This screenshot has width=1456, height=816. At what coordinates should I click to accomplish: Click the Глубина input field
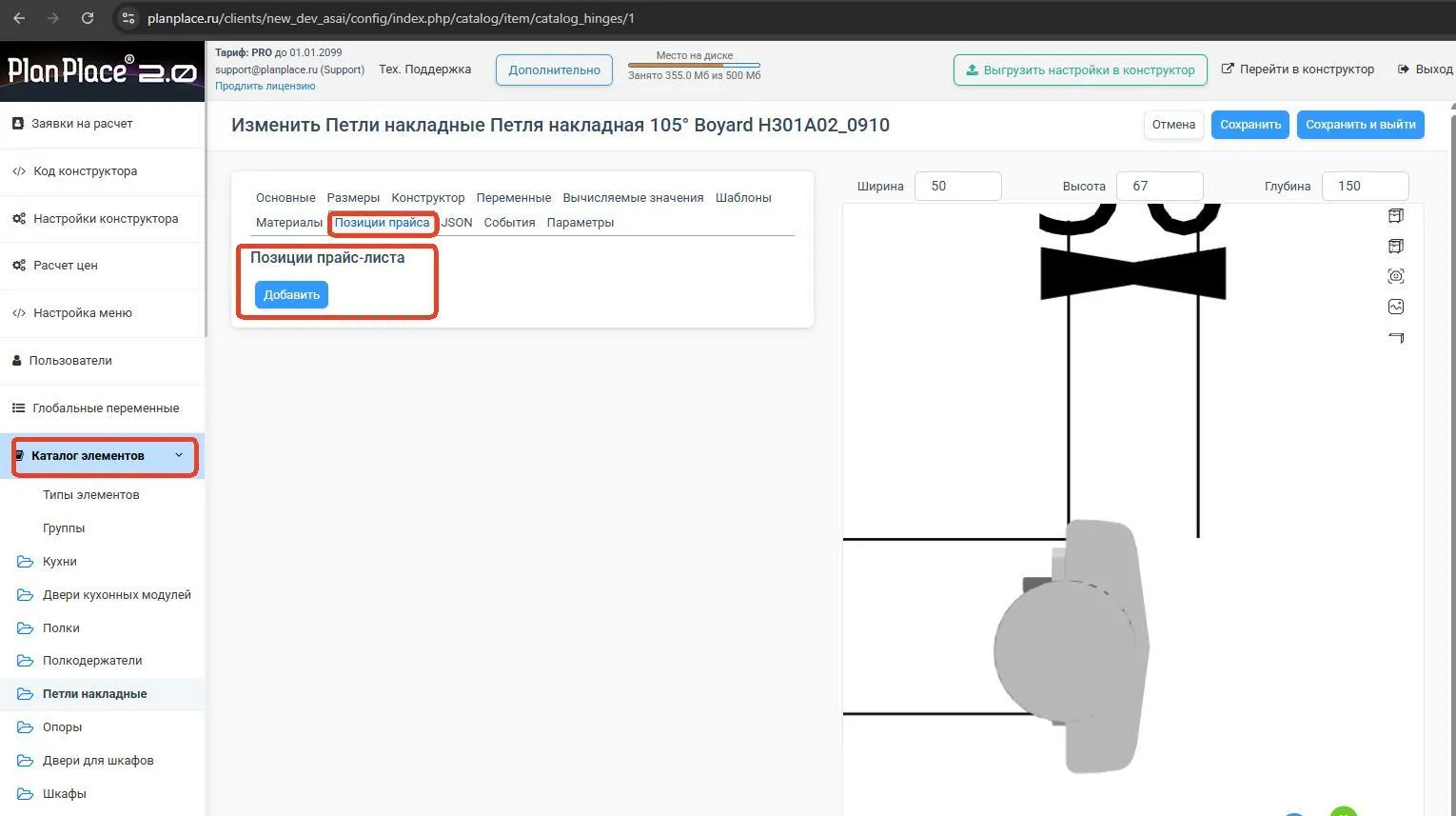click(x=1365, y=186)
